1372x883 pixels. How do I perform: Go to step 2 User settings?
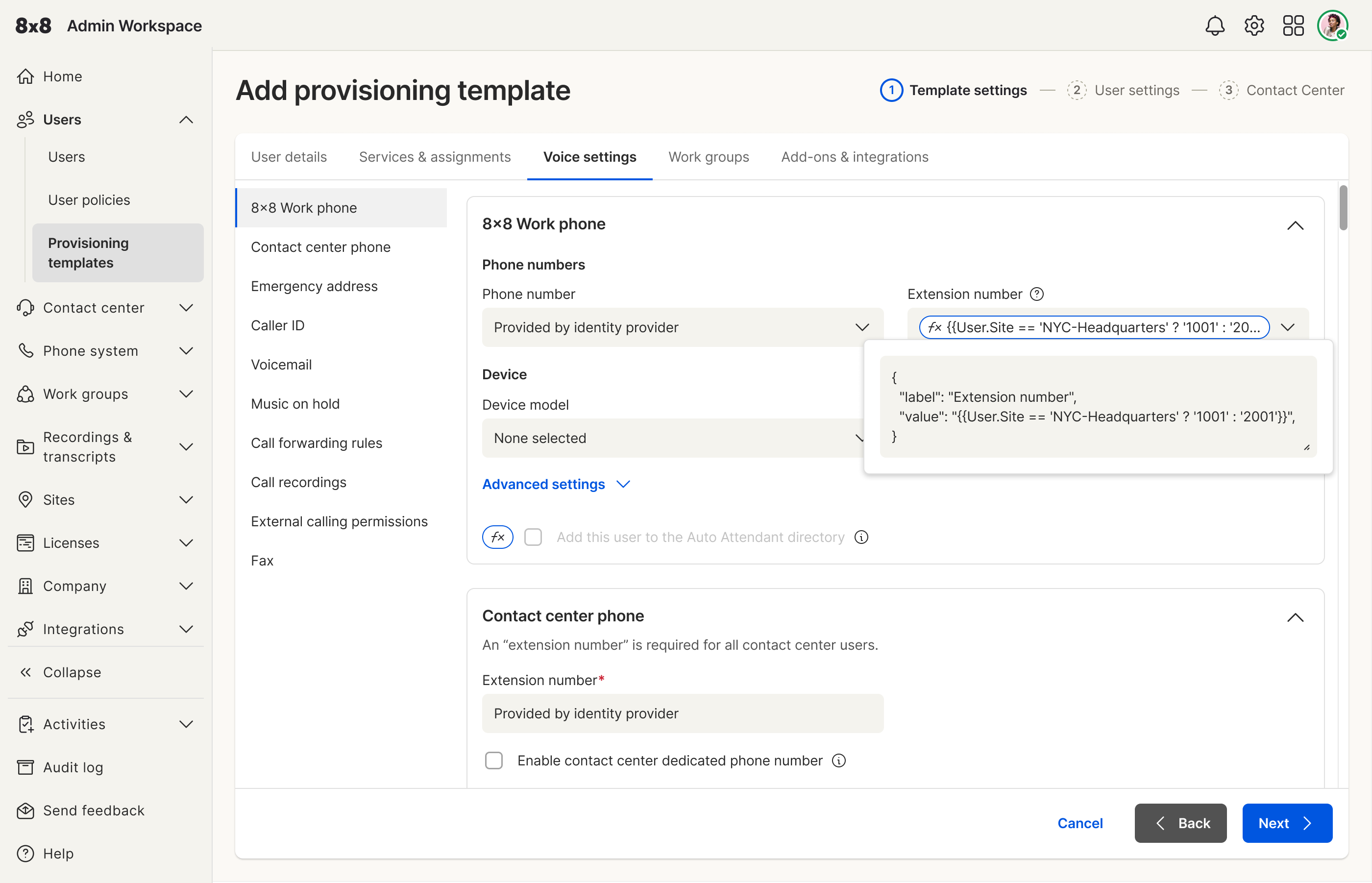1123,90
